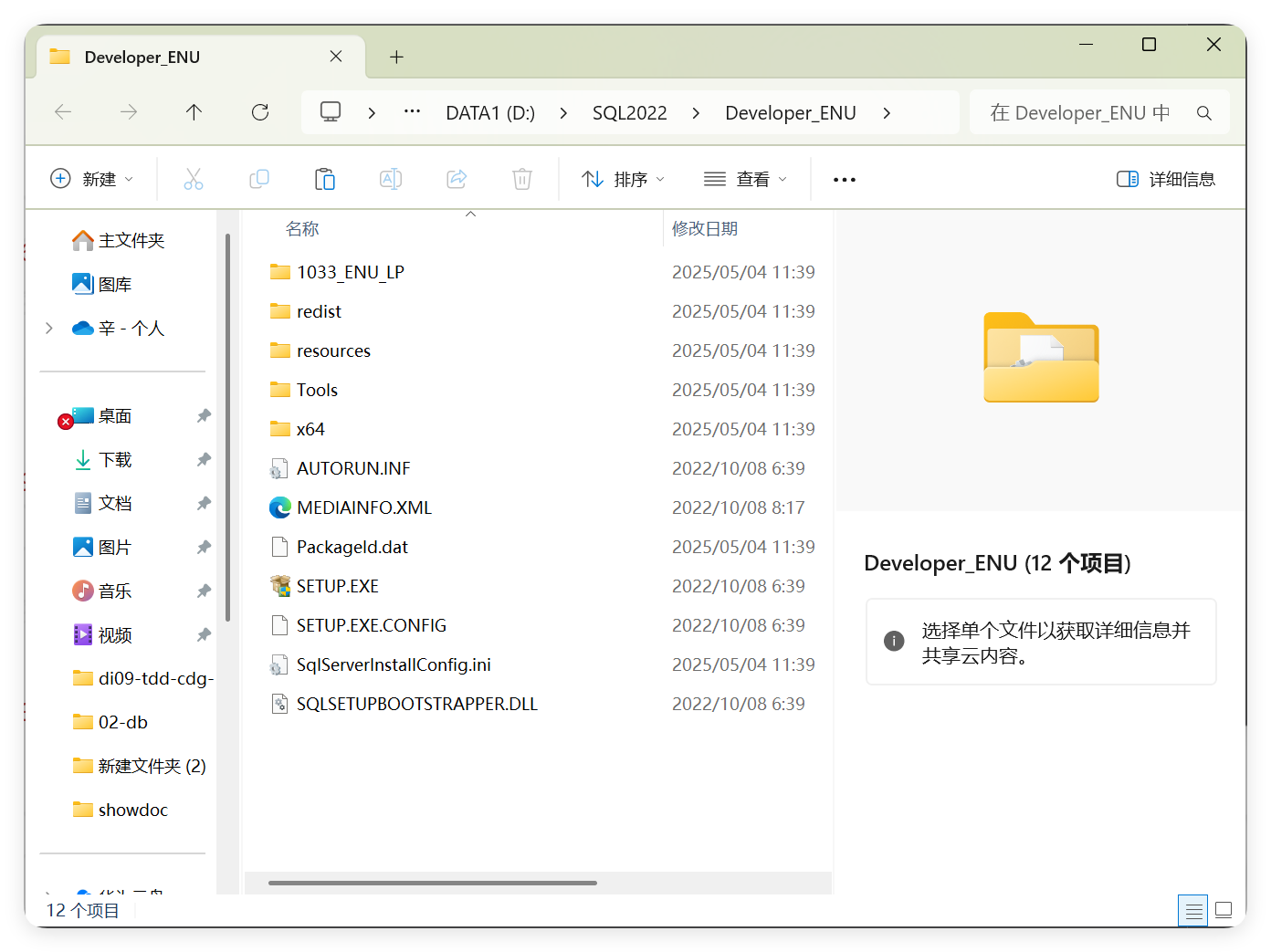Click the Paste clipboard icon
1271x952 pixels.
[x=325, y=179]
